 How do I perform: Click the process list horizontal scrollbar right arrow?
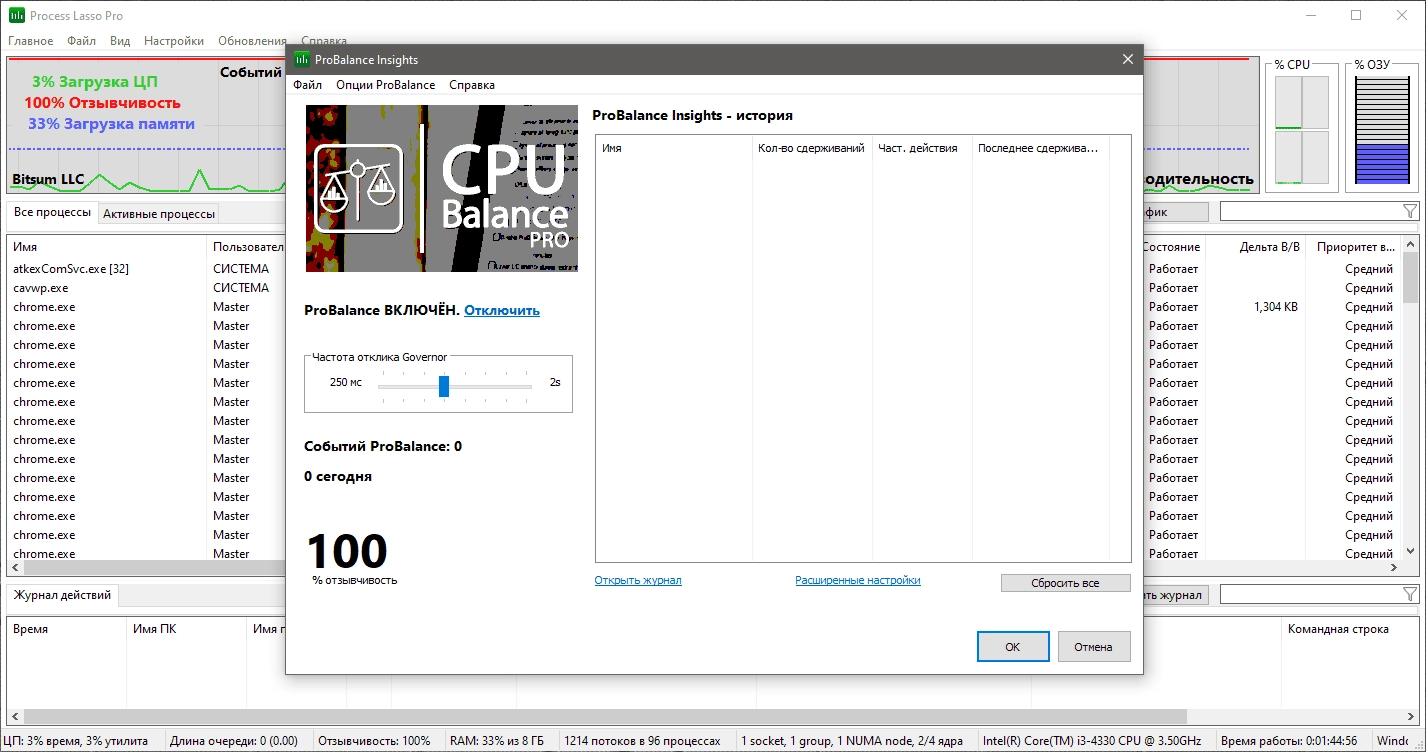pyautogui.click(x=1393, y=567)
